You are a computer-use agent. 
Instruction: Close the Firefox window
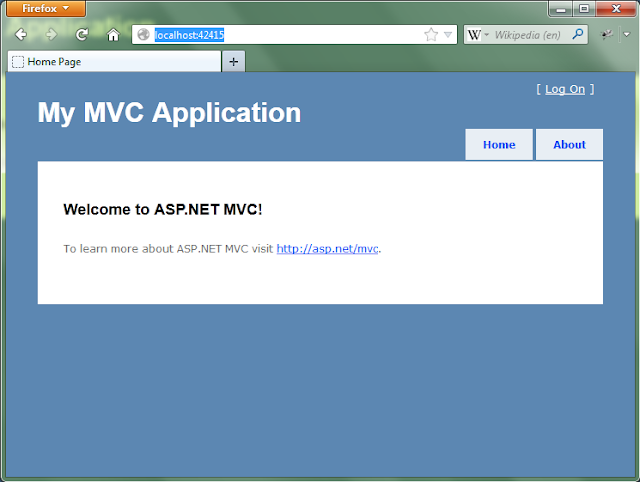pyautogui.click(x=616, y=9)
